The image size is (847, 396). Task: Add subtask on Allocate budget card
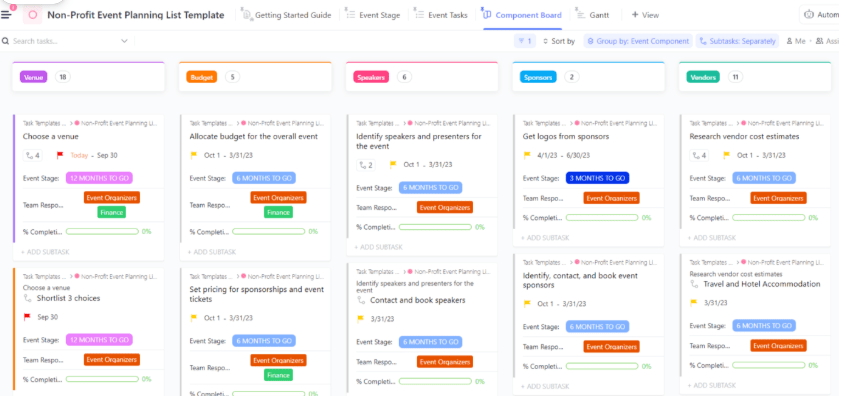point(212,252)
